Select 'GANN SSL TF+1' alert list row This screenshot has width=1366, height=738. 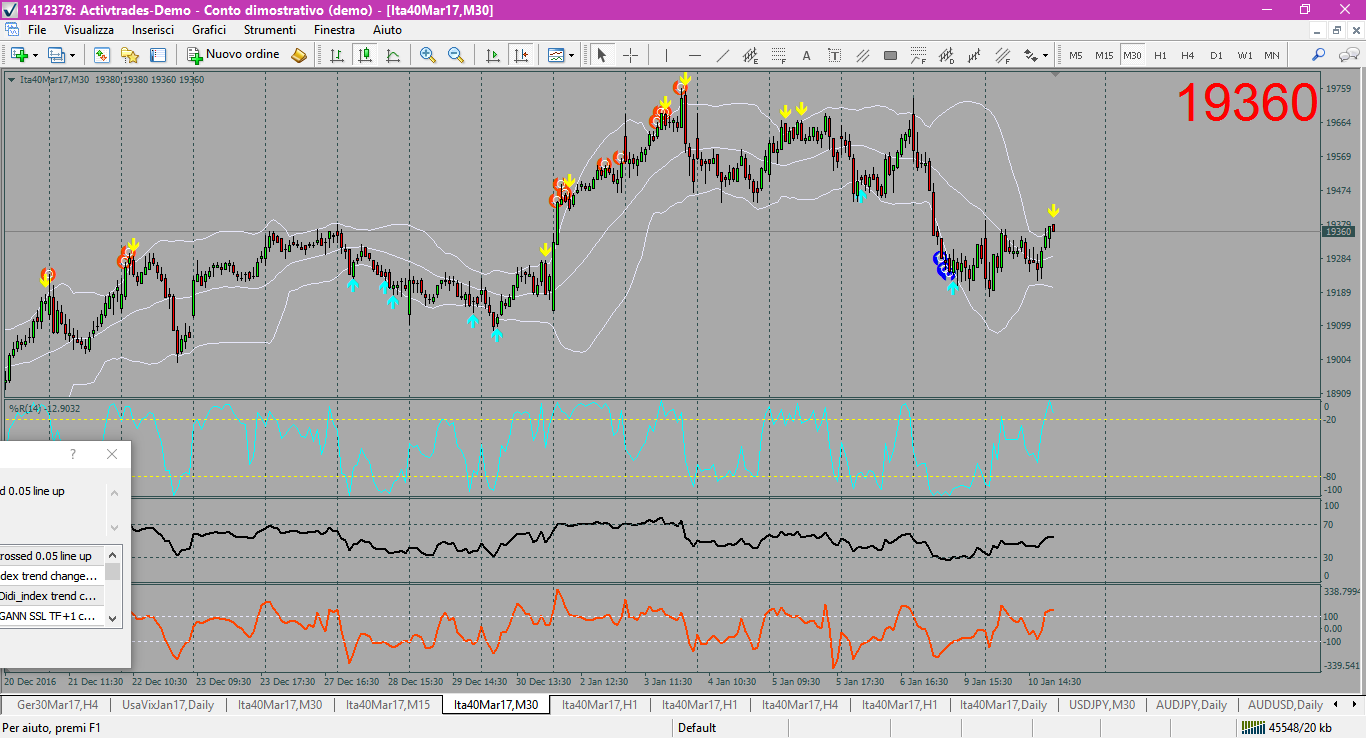click(x=51, y=616)
